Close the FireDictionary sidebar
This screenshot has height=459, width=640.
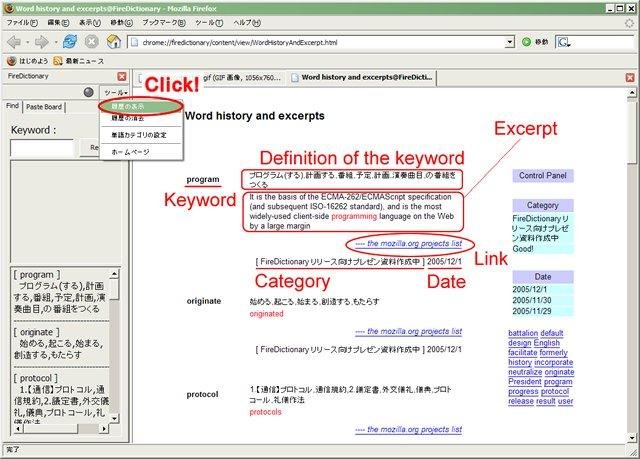[x=122, y=76]
